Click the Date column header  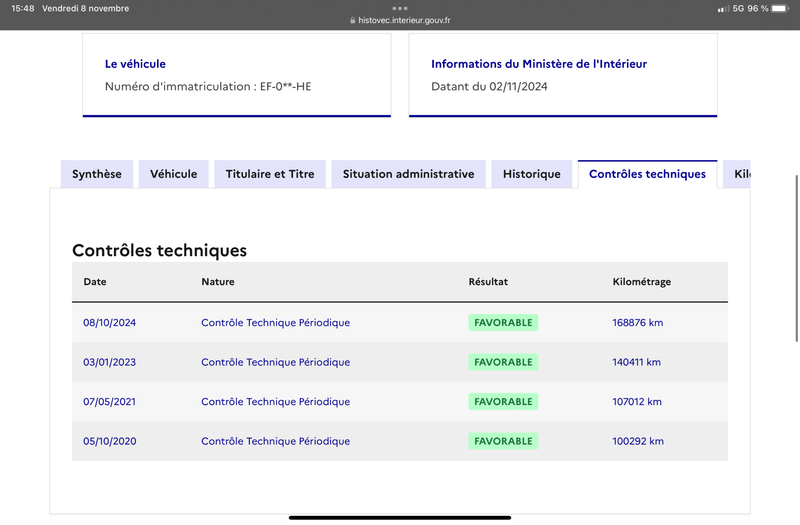[95, 282]
